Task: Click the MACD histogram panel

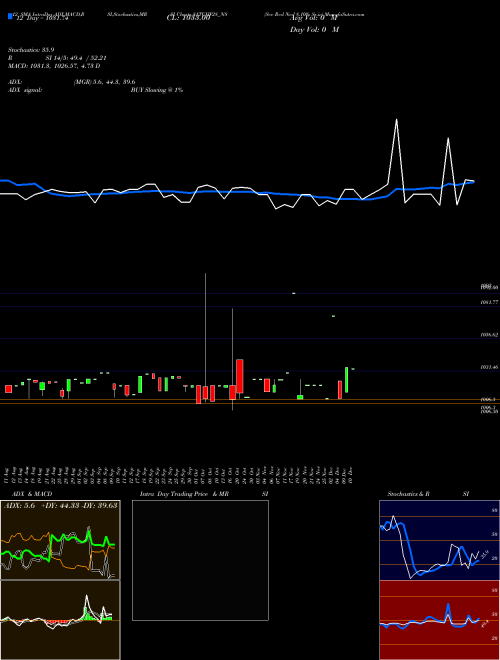Action: tap(60, 620)
